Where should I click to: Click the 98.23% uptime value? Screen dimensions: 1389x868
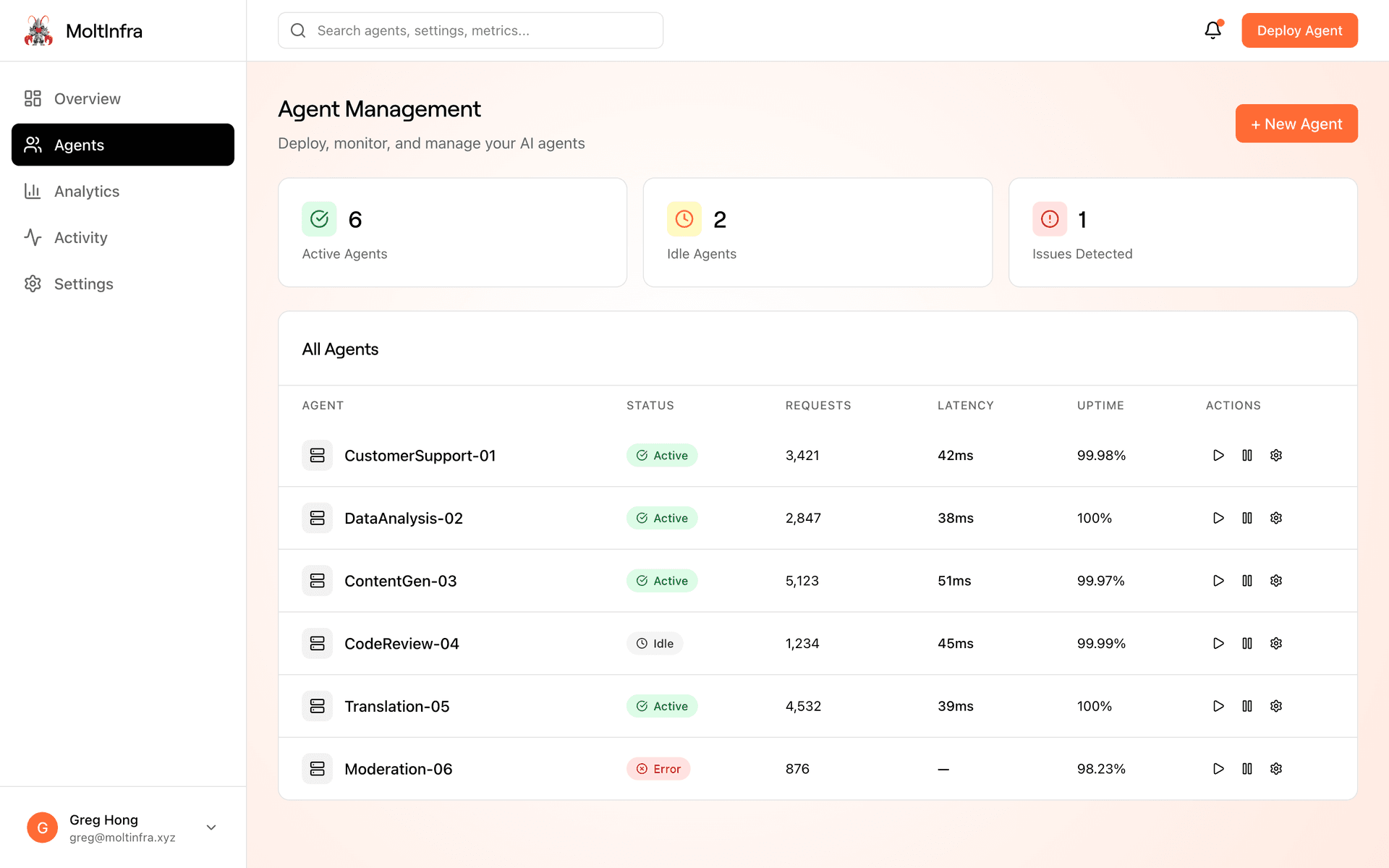pyautogui.click(x=1101, y=769)
